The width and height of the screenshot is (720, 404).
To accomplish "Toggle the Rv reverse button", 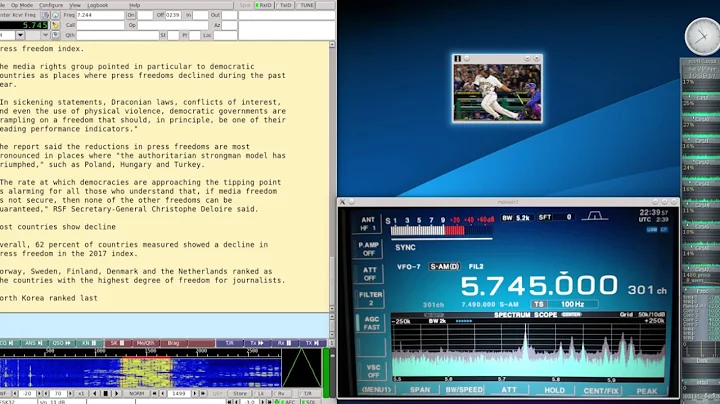I will coord(281,393).
